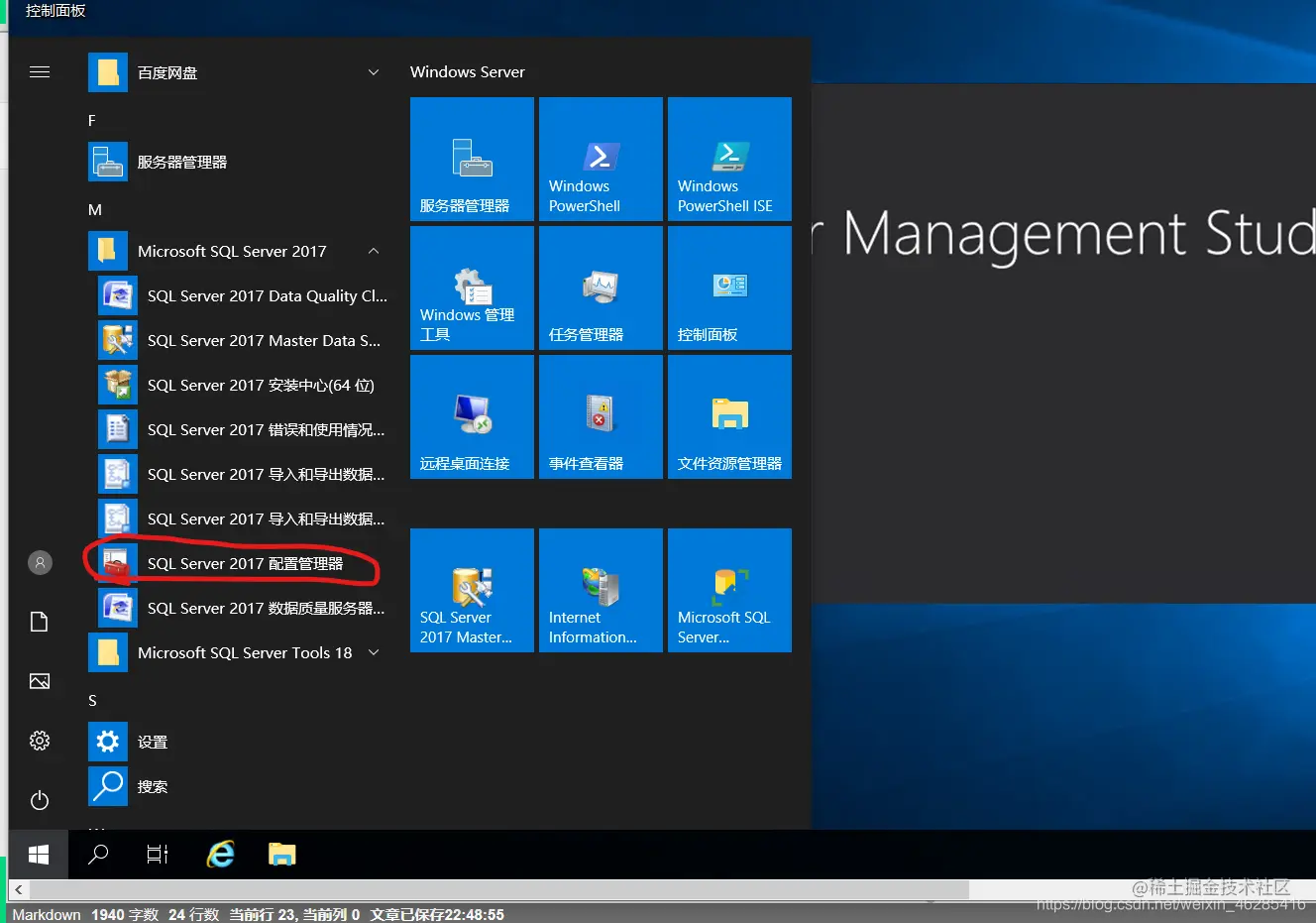Open the 控制面板 tile
1316x923 pixels.
[x=729, y=288]
